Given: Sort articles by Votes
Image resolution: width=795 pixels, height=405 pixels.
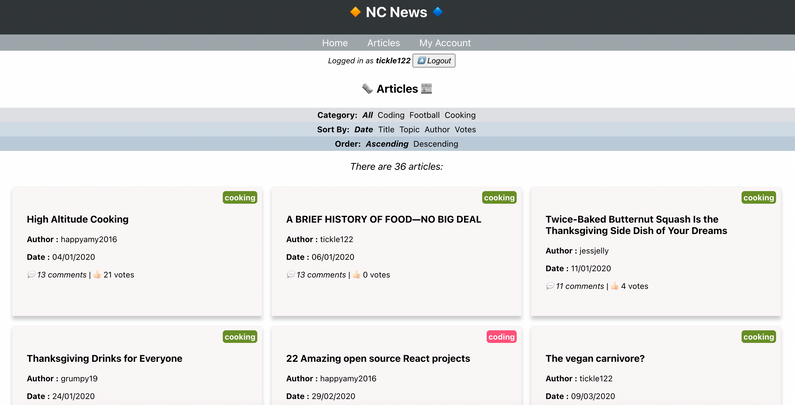Looking at the screenshot, I should coord(465,130).
